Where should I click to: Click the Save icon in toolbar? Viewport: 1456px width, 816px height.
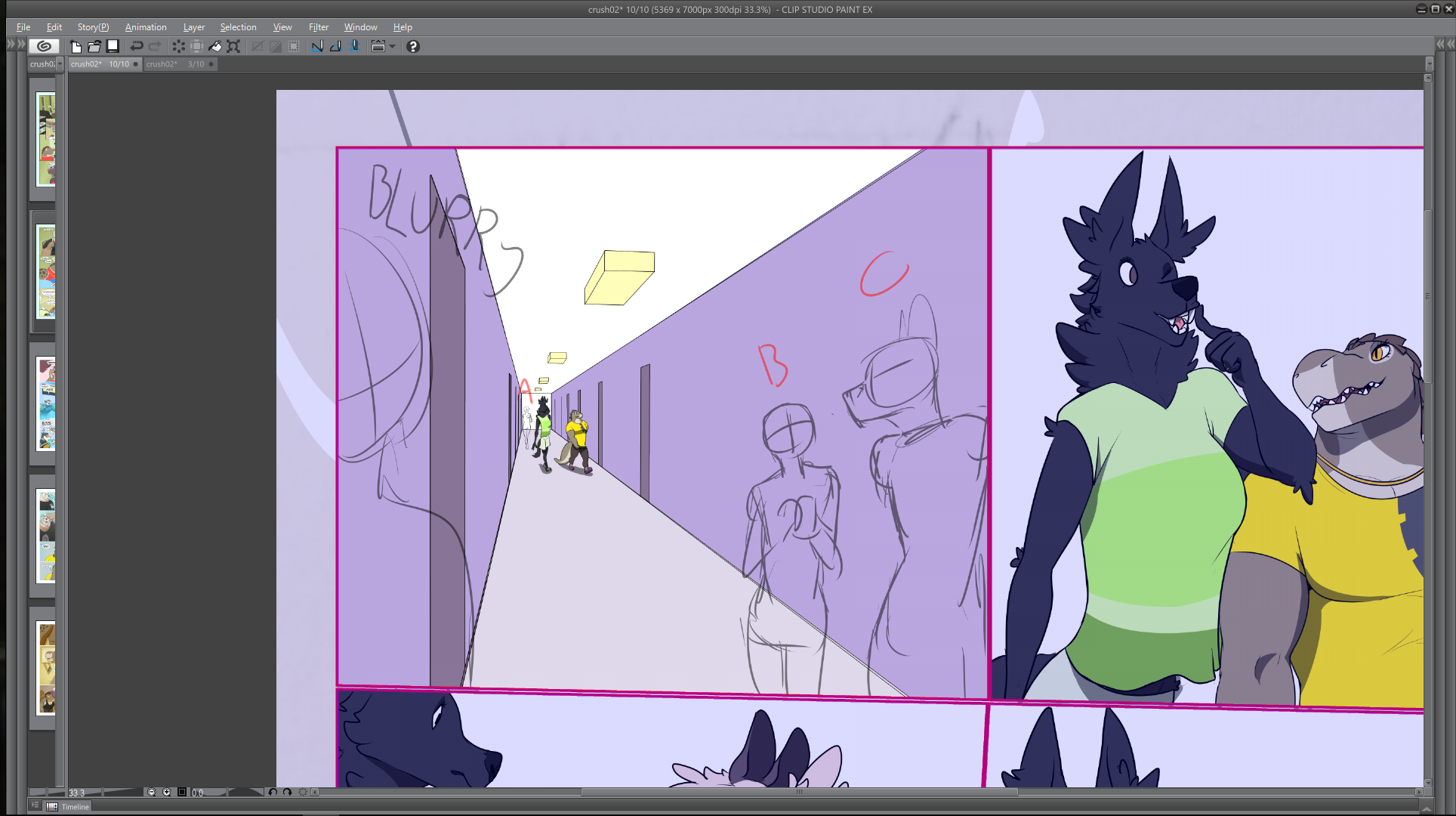click(113, 46)
